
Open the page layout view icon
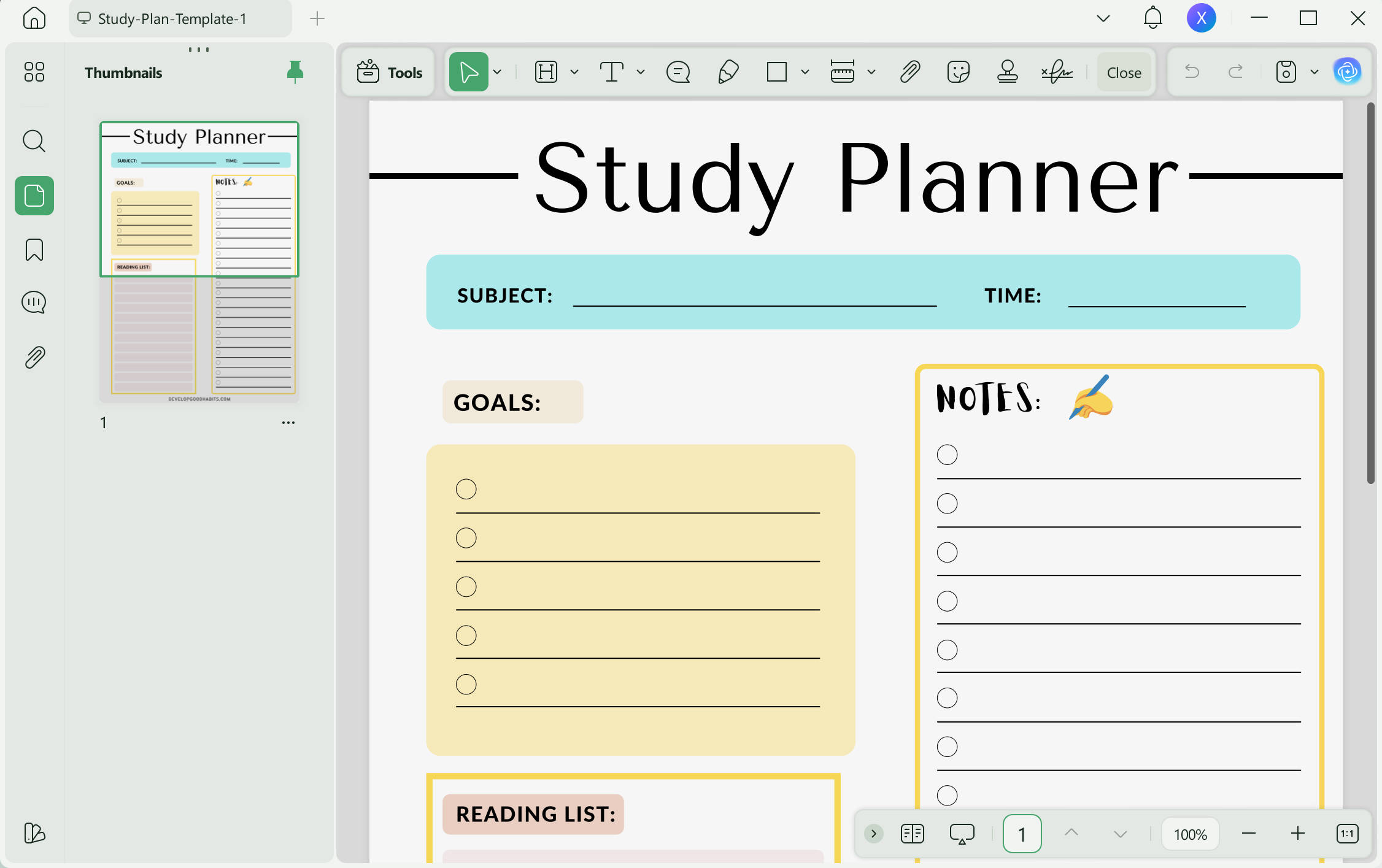(913, 834)
